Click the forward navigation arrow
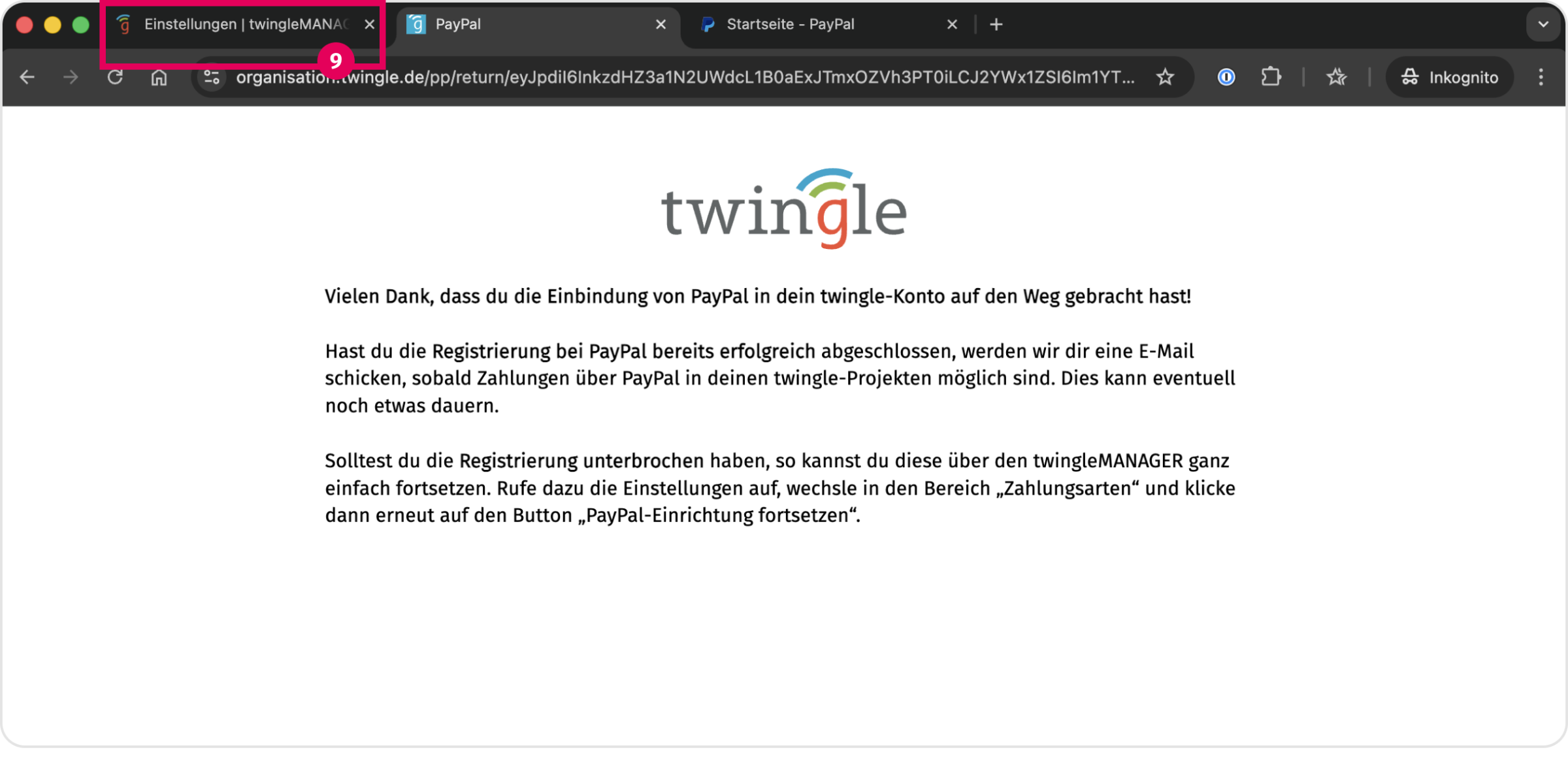This screenshot has height=769, width=1568. click(x=71, y=78)
